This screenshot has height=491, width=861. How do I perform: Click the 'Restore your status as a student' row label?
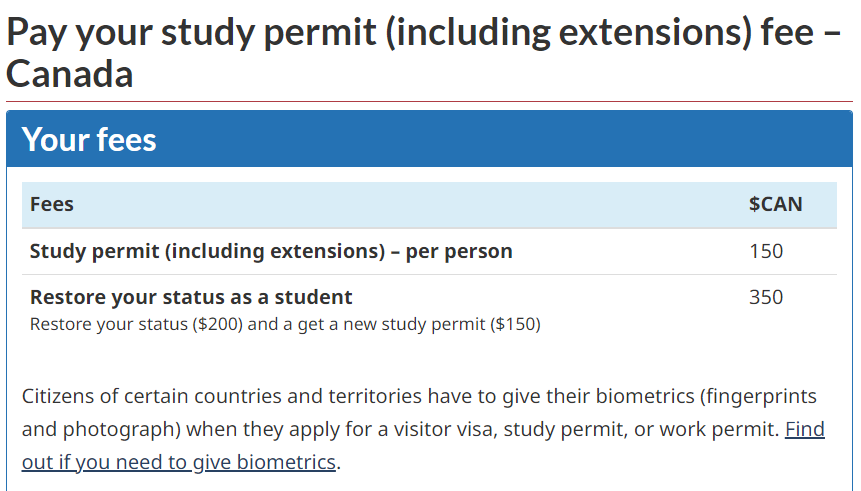point(191,297)
